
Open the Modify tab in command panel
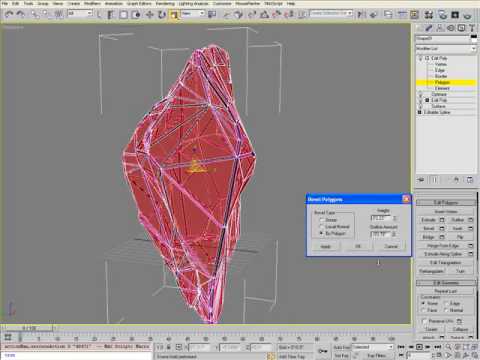coord(429,28)
